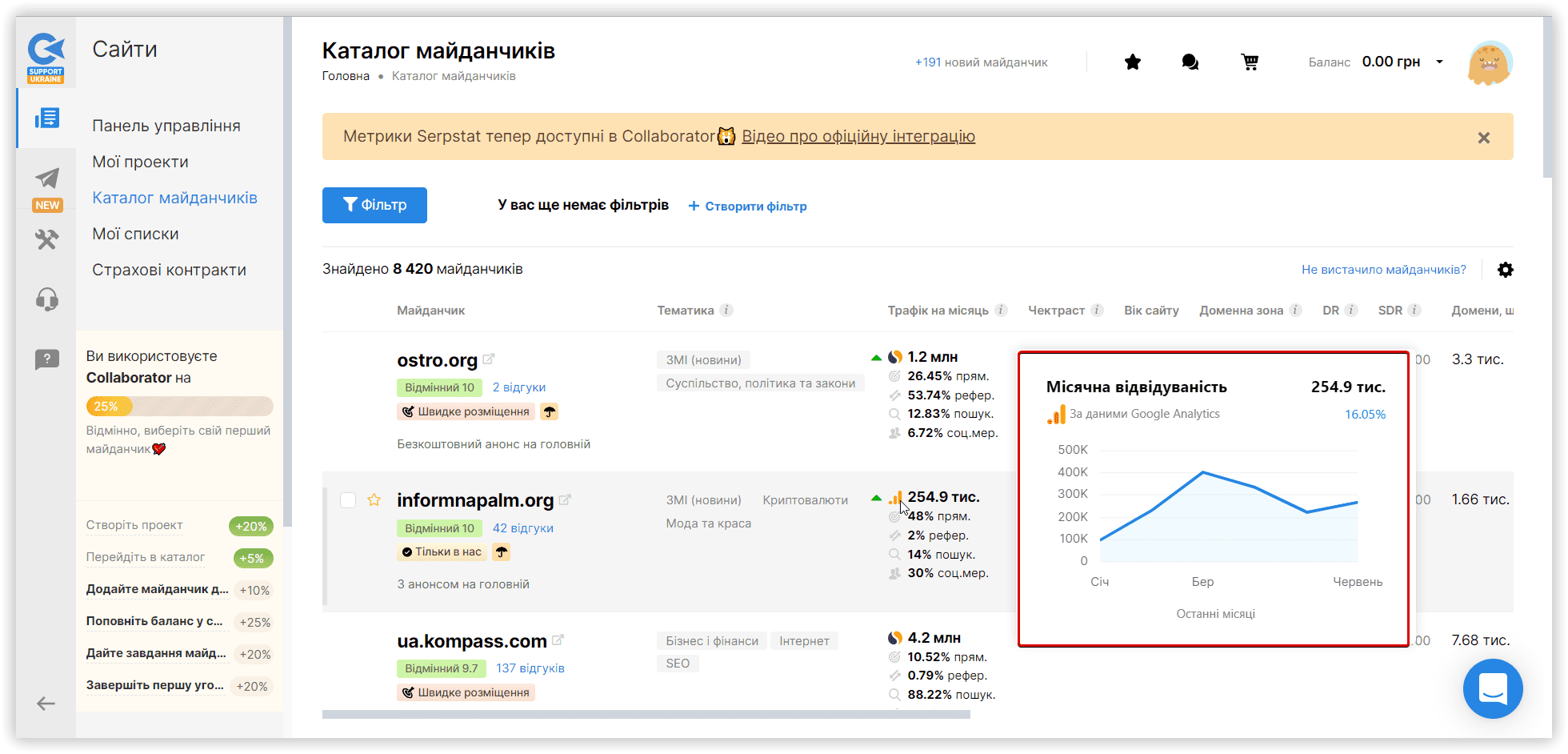Click Швидке розміщення badge for ostro.org
This screenshot has height=754, width=1568.
coord(466,411)
